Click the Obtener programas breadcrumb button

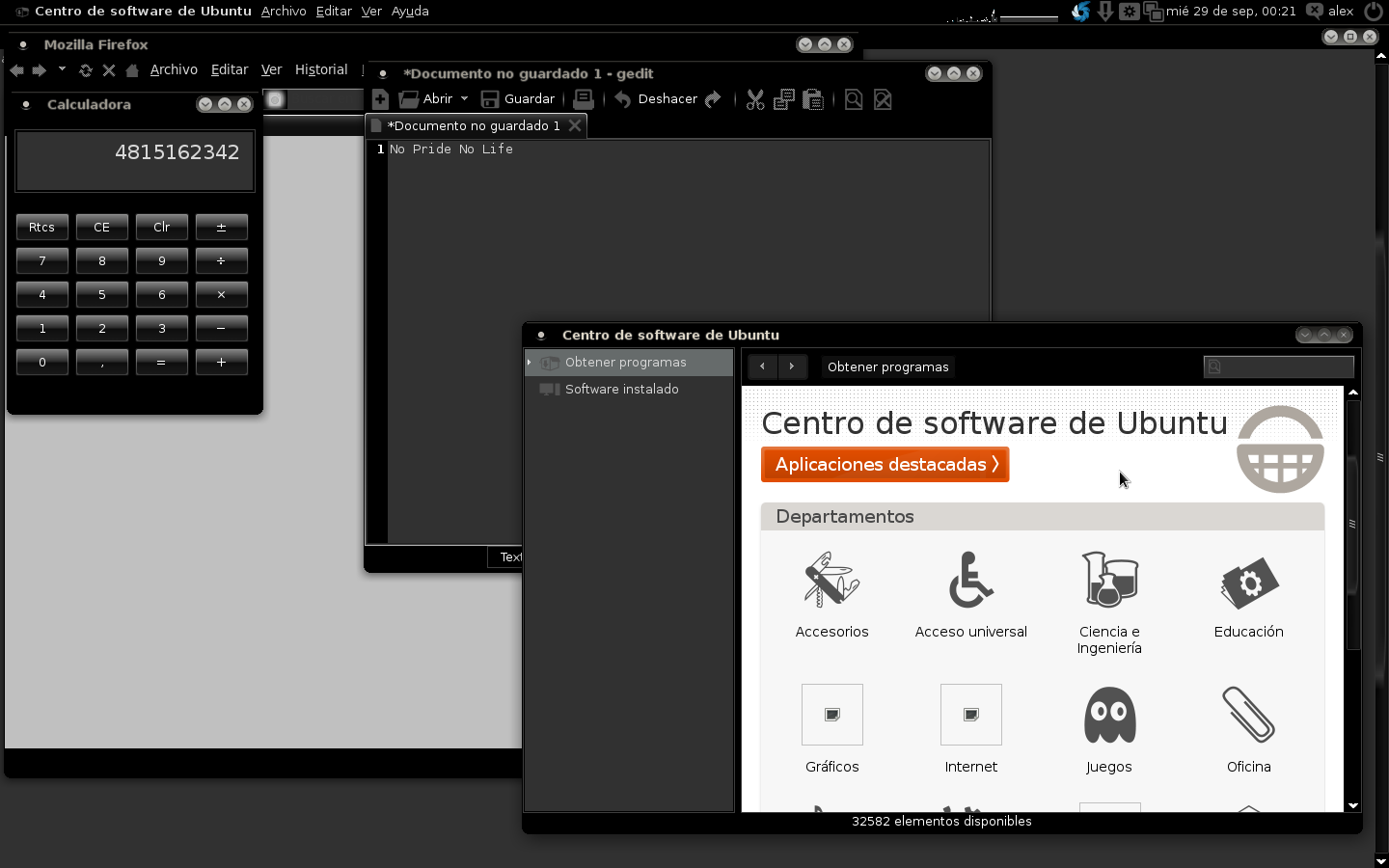888,366
